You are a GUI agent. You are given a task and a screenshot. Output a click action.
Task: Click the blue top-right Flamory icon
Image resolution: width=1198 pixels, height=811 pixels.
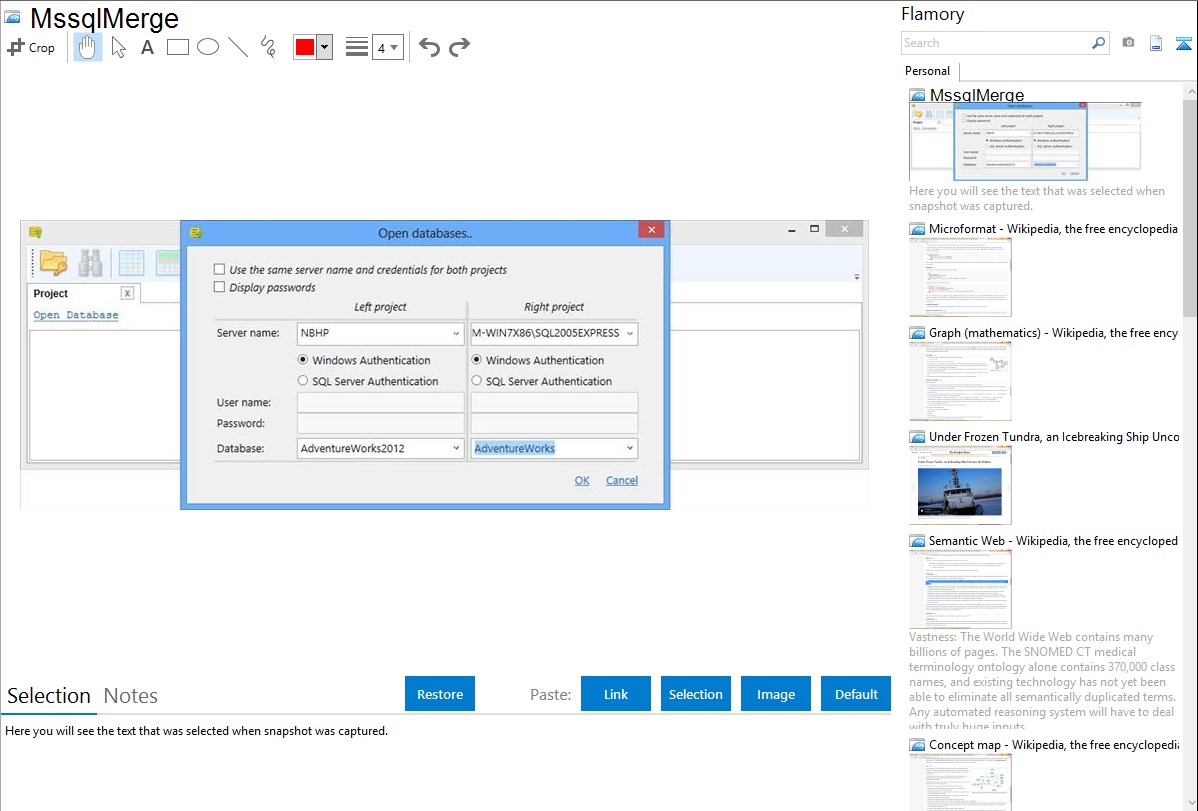pos(1183,43)
